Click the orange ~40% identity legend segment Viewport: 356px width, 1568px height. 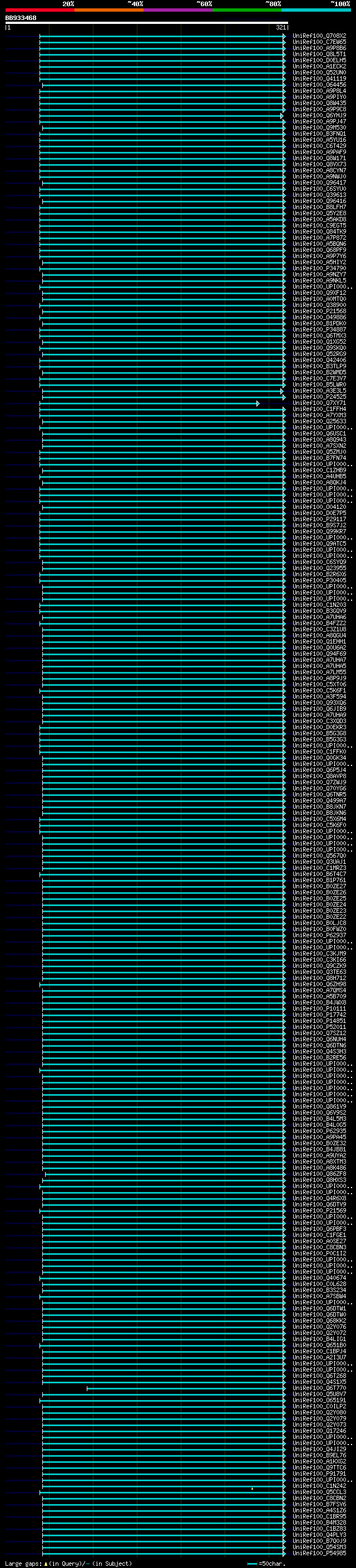pyautogui.click(x=109, y=10)
